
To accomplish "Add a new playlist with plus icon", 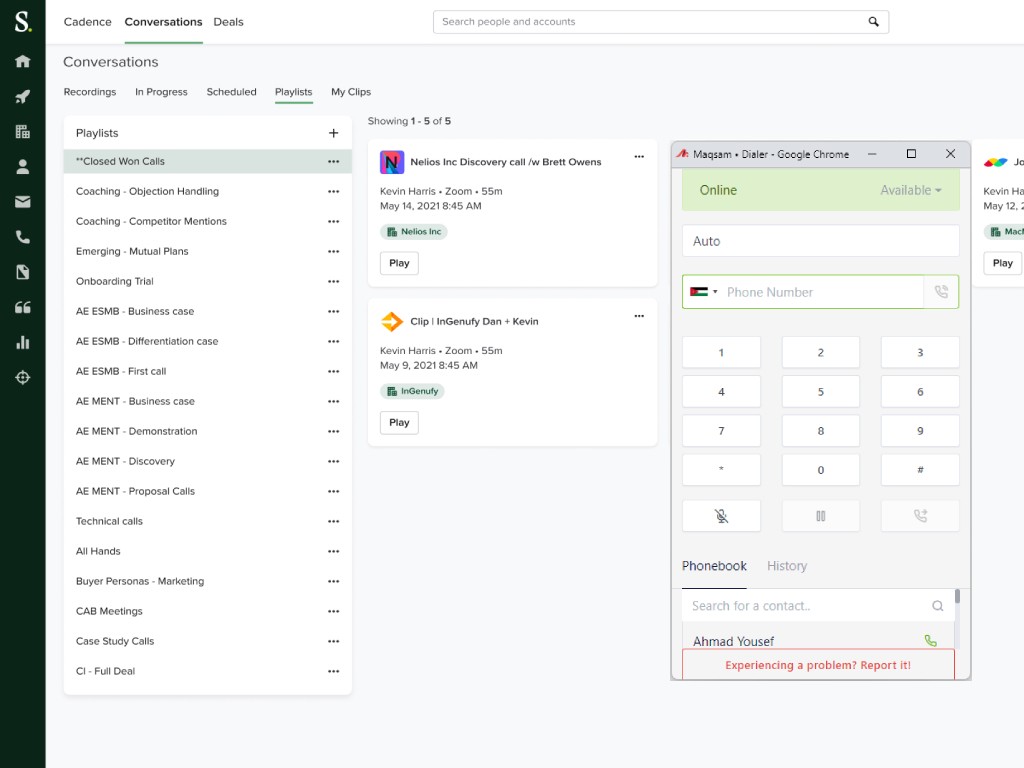I will [x=333, y=133].
